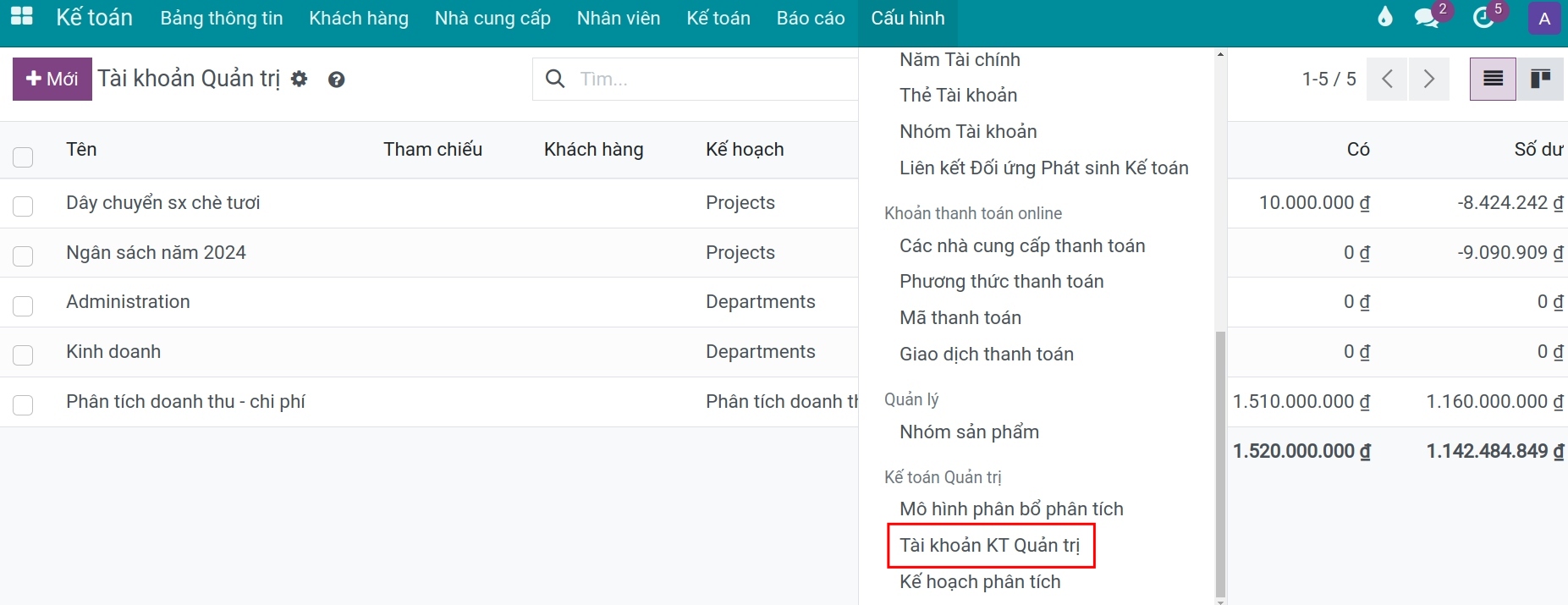Screen dimensions: 1568x605
Task: Switch to list view icon
Action: (x=1493, y=79)
